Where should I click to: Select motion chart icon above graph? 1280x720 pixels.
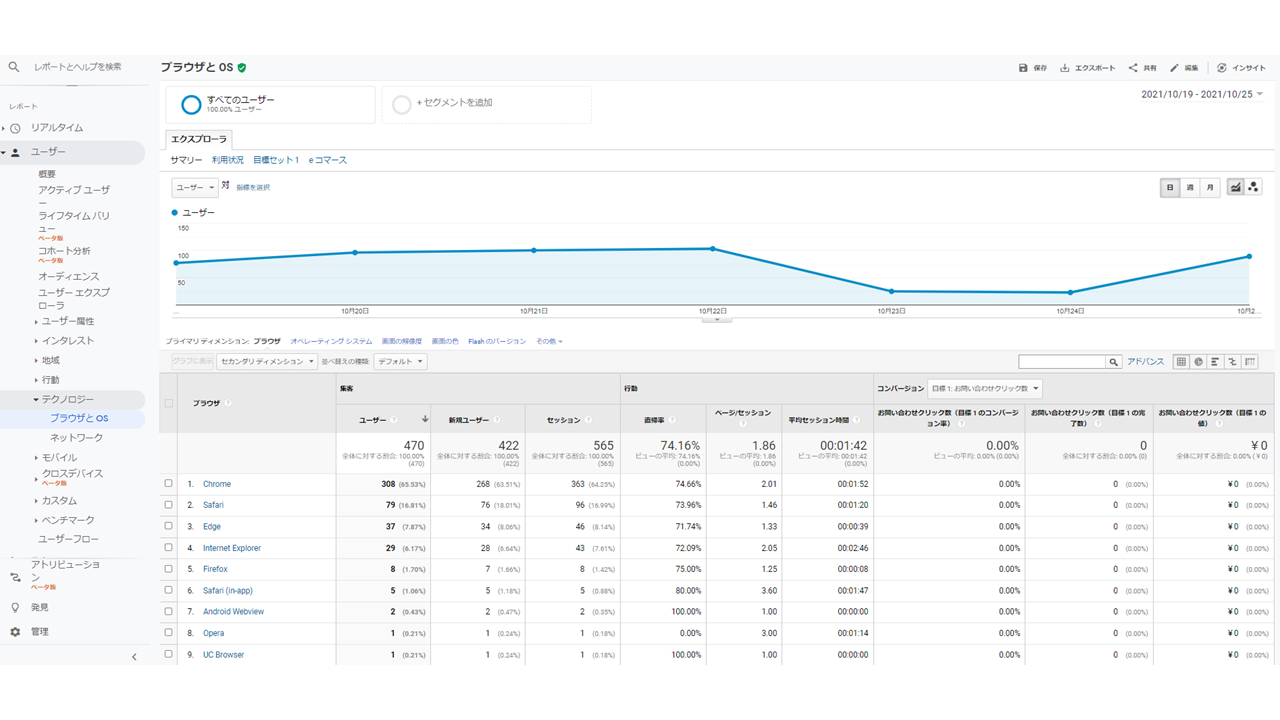pos(1253,187)
